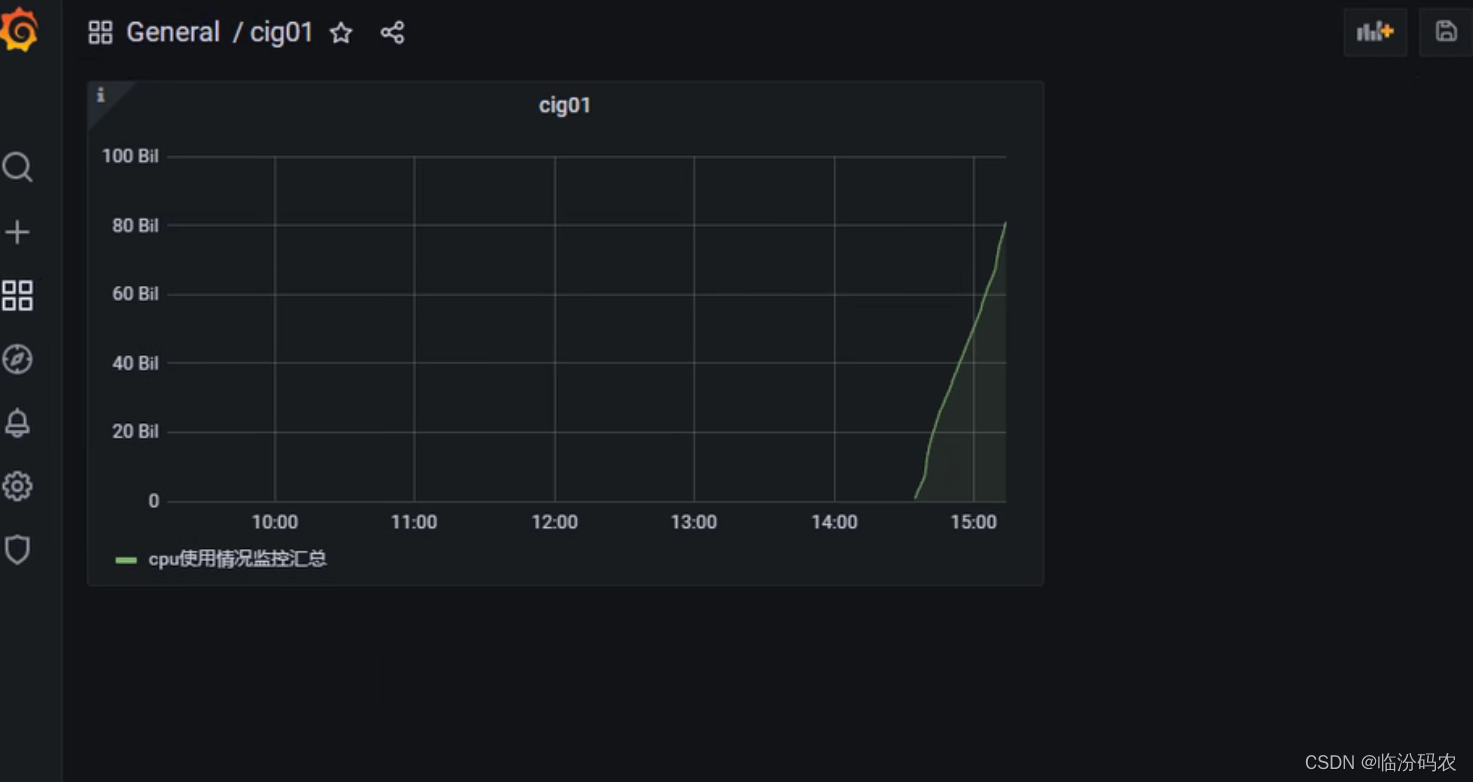Open the Server Admin shield icon

tap(17, 549)
